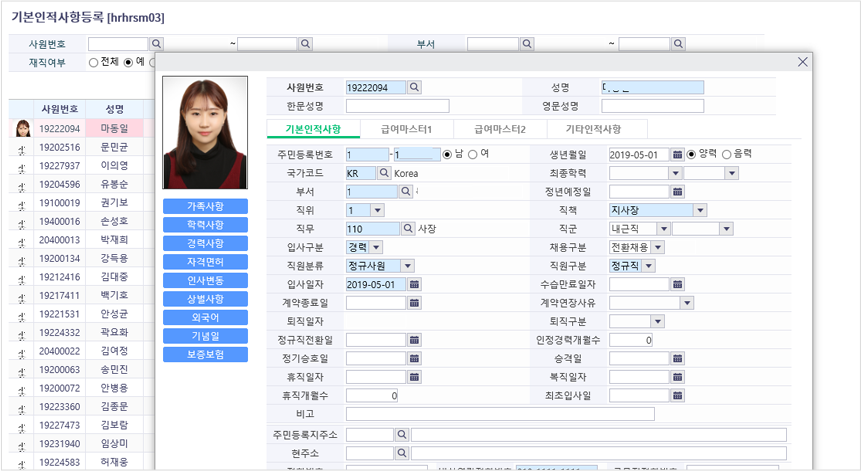Viewport: 861px width, 471px height.
Task: Open 직군 dropdown showing 내근직
Action: (664, 229)
